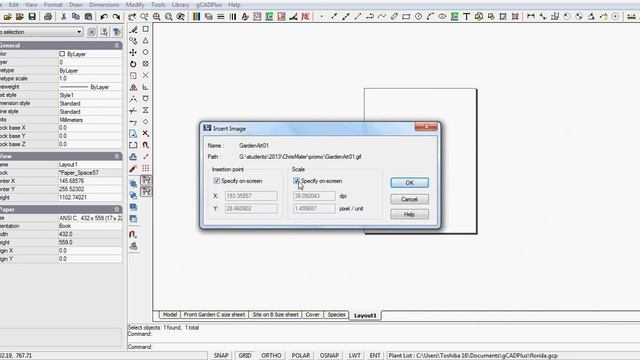
Task: Open the gCADPlus menu
Action: pyautogui.click(x=209, y=5)
